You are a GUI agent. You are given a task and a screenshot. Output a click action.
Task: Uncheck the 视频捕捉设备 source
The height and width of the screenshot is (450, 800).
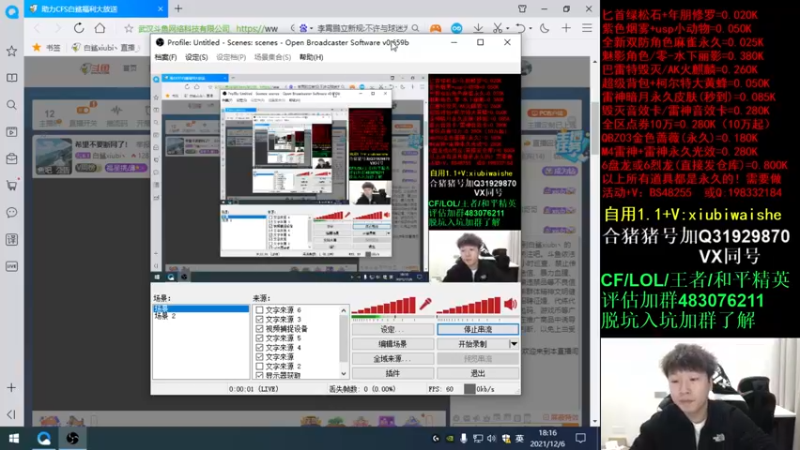pos(260,329)
